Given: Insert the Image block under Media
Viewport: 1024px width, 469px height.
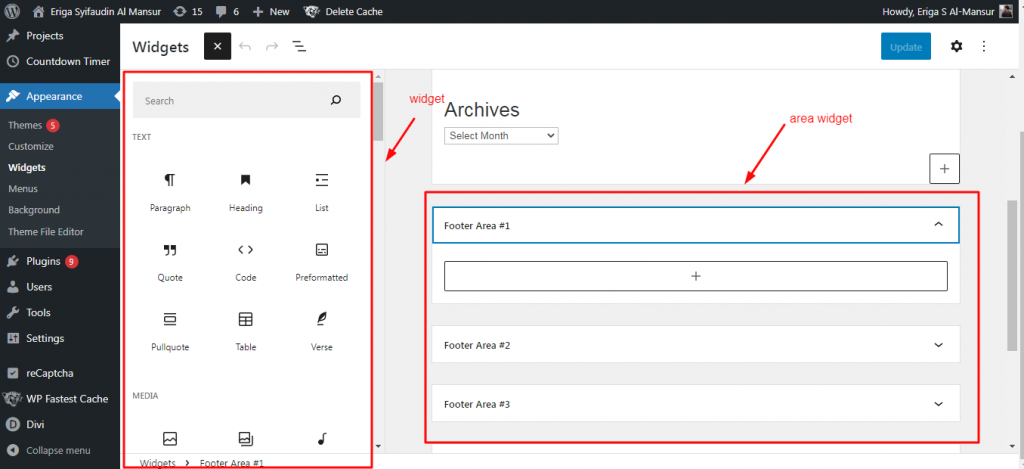Looking at the screenshot, I should [170, 439].
